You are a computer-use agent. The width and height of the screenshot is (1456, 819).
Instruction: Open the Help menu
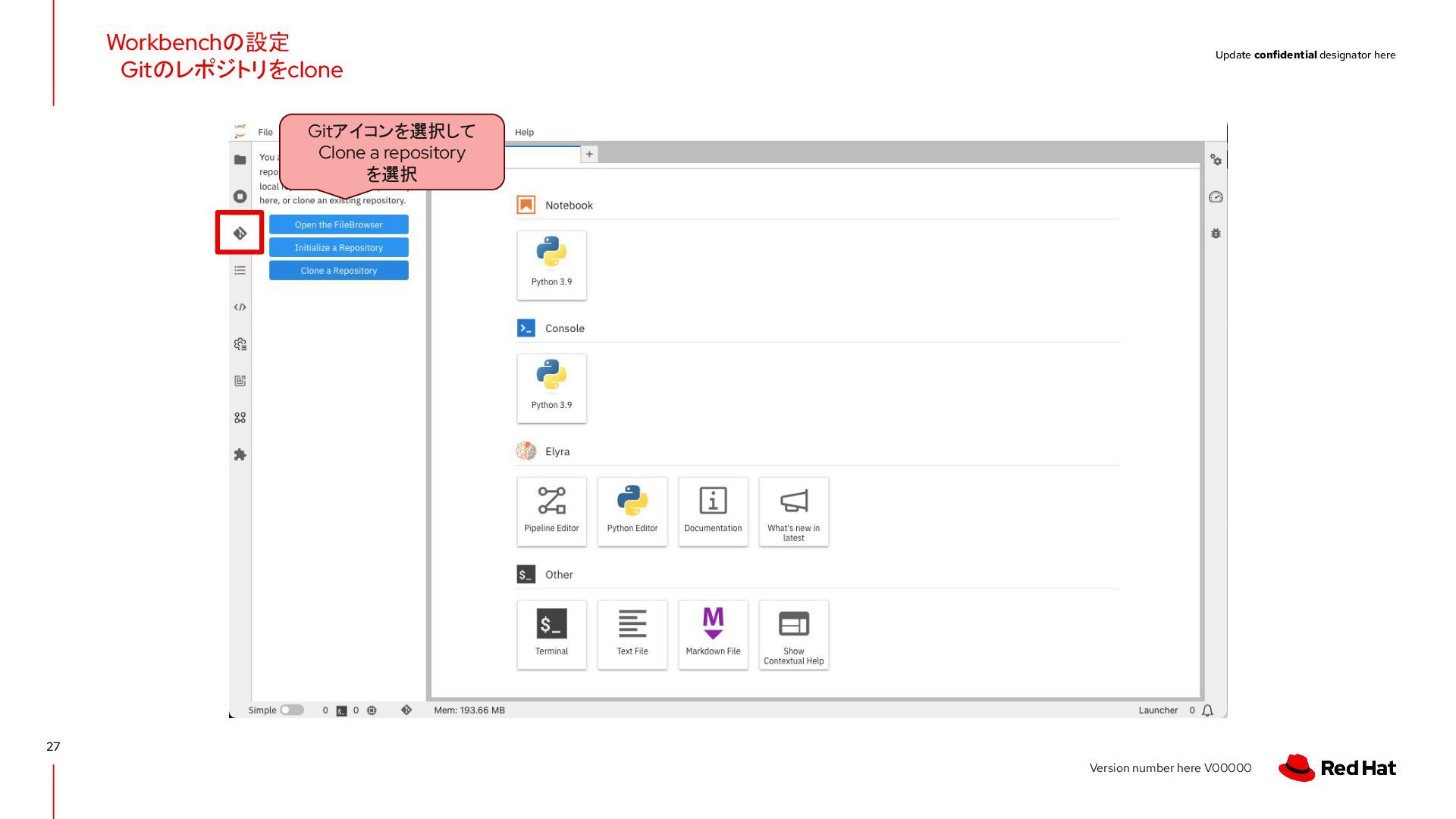[524, 132]
